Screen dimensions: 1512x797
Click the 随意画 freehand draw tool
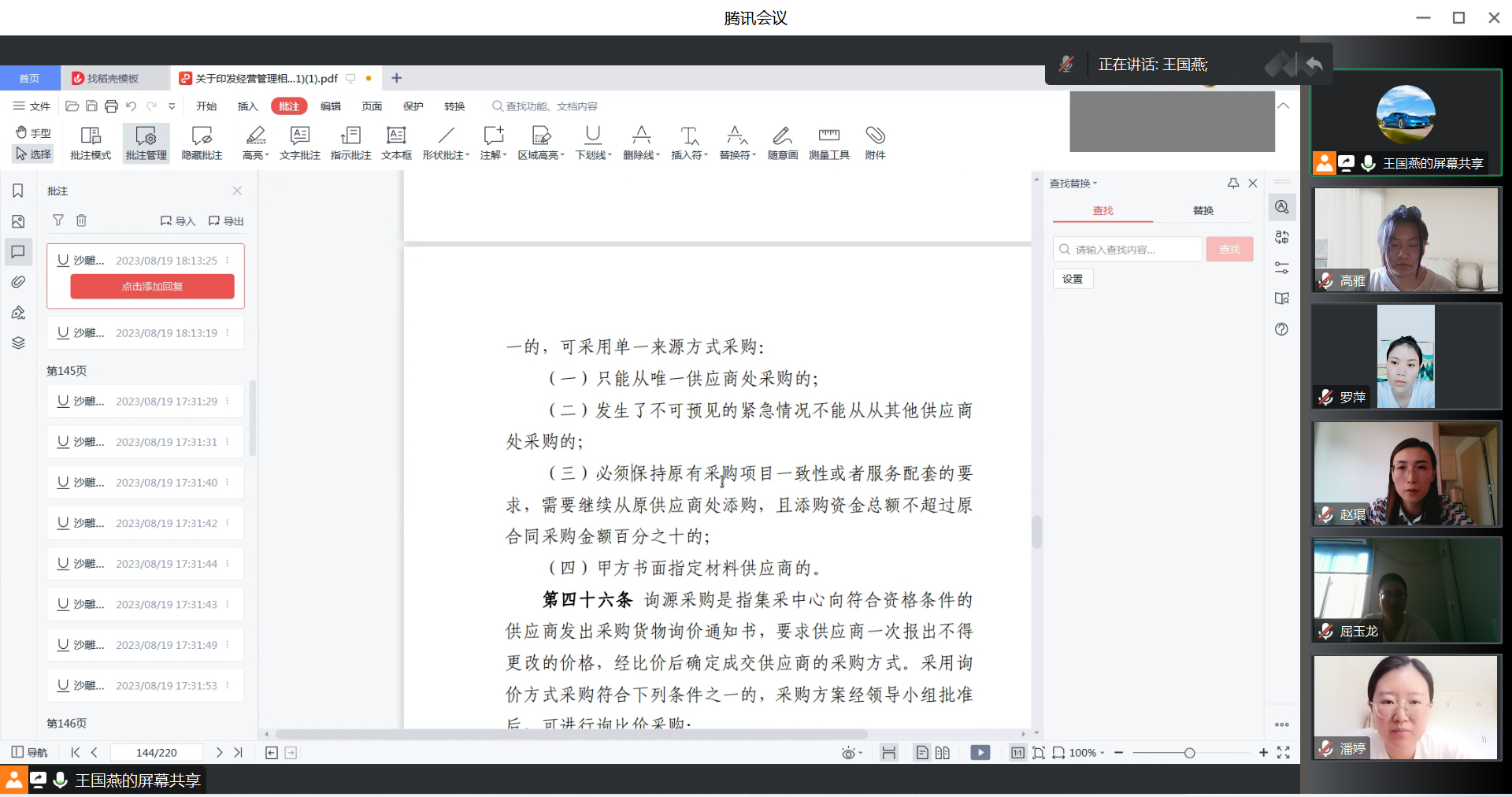(x=782, y=143)
